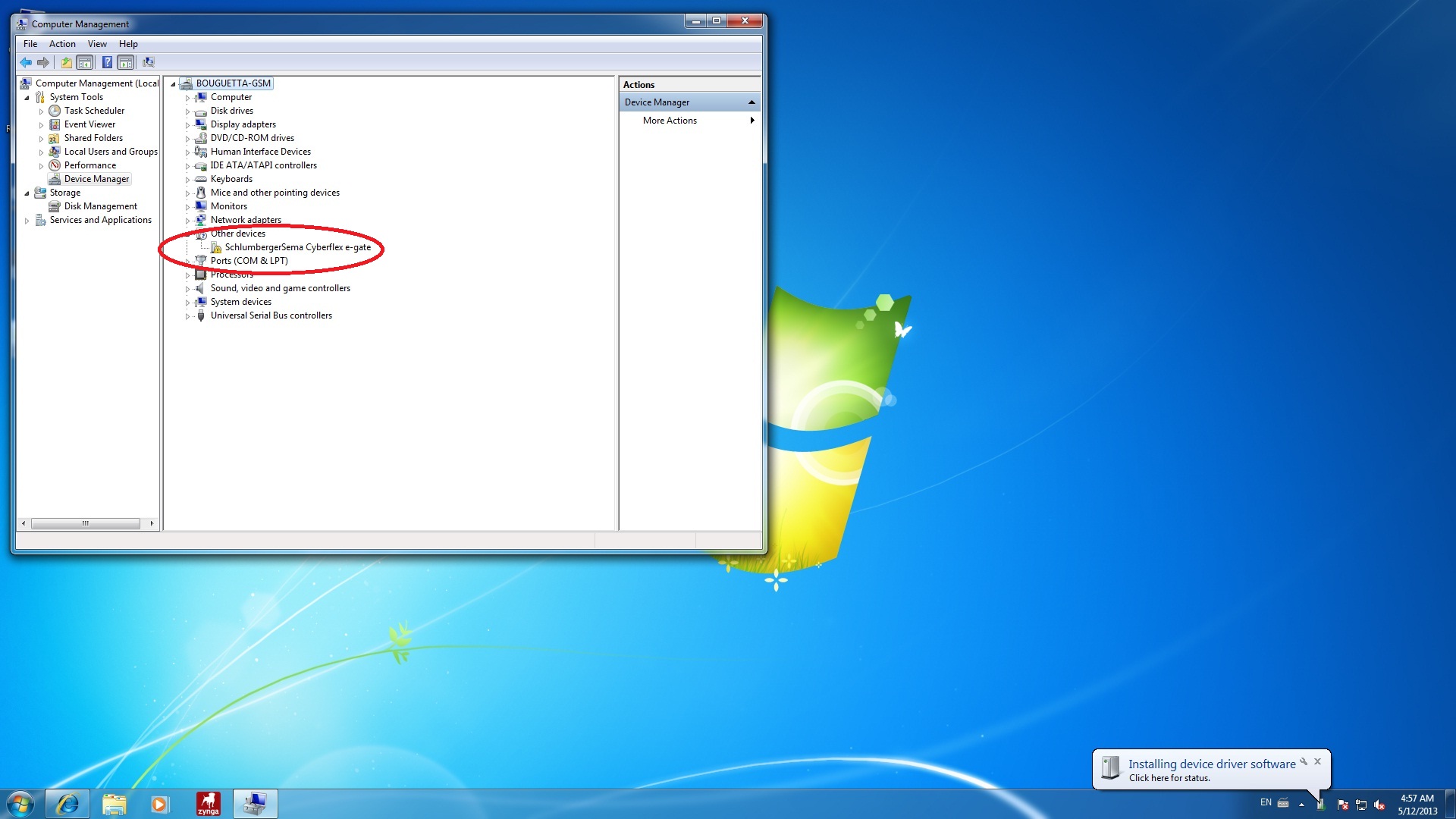The width and height of the screenshot is (1456, 819).
Task: Select BOUGUETTA-GSM computer name
Action: (x=234, y=83)
